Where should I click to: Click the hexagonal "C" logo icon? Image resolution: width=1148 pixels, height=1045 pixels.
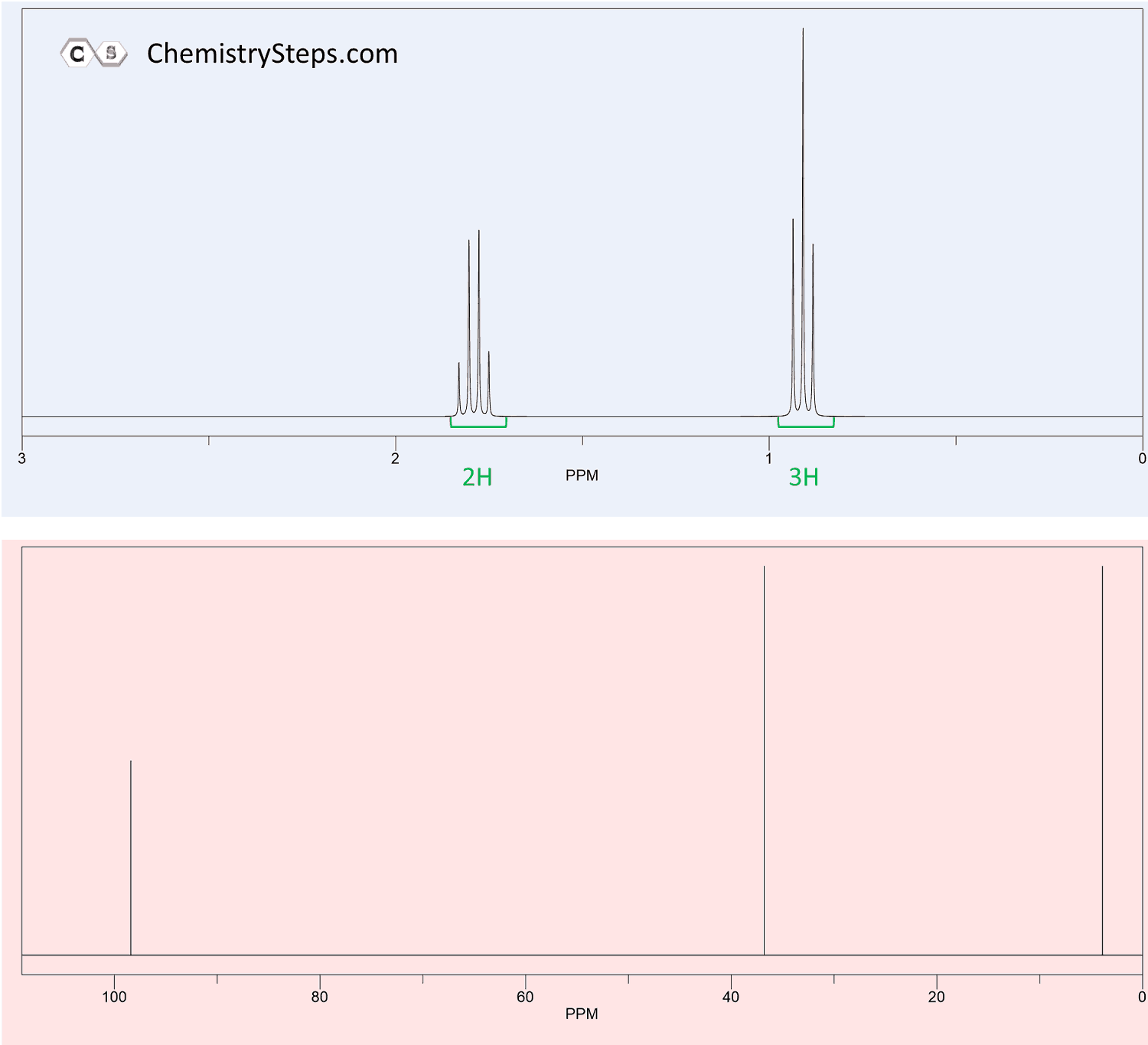[77, 54]
